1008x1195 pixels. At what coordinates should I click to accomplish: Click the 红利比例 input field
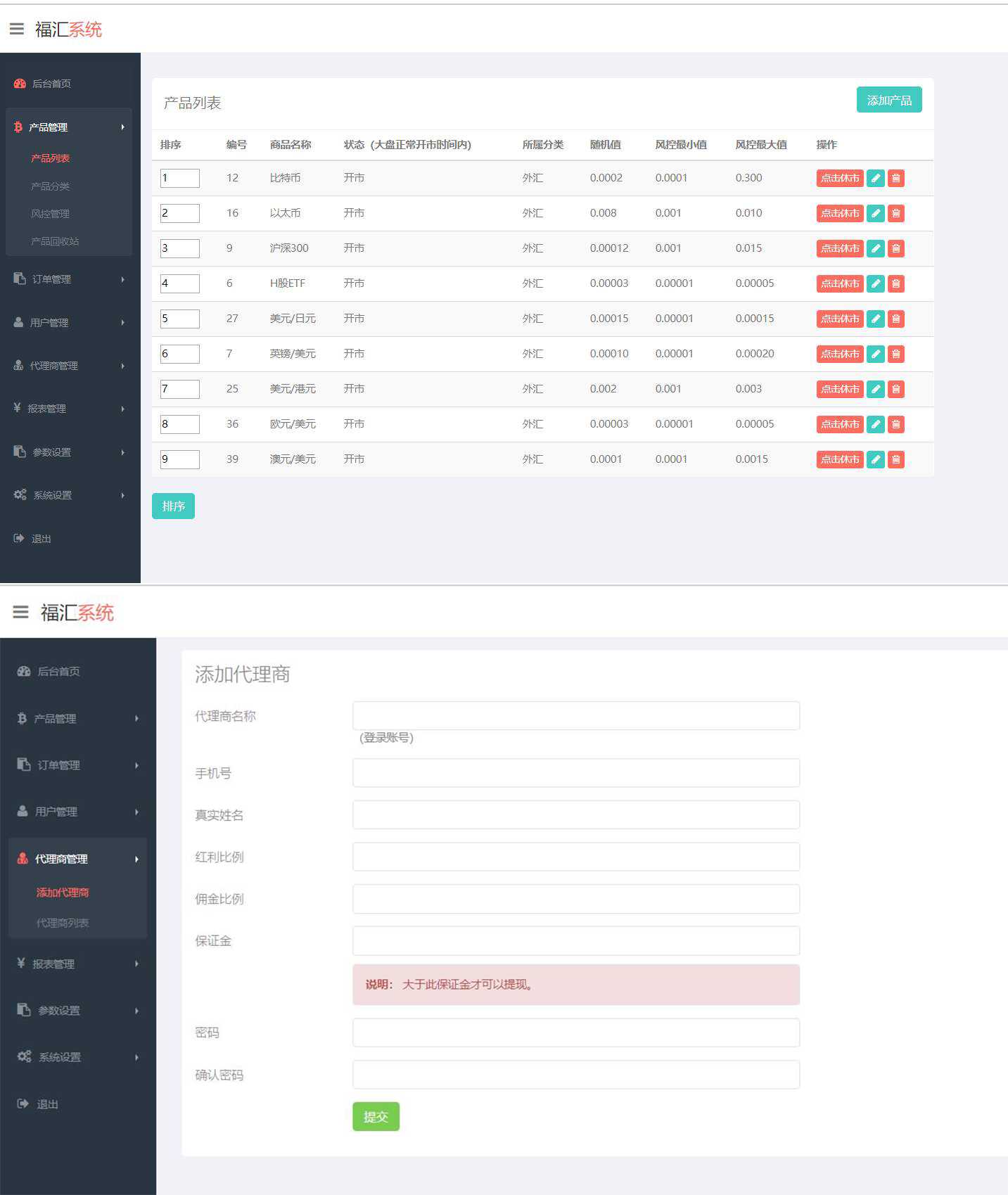pyautogui.click(x=576, y=857)
